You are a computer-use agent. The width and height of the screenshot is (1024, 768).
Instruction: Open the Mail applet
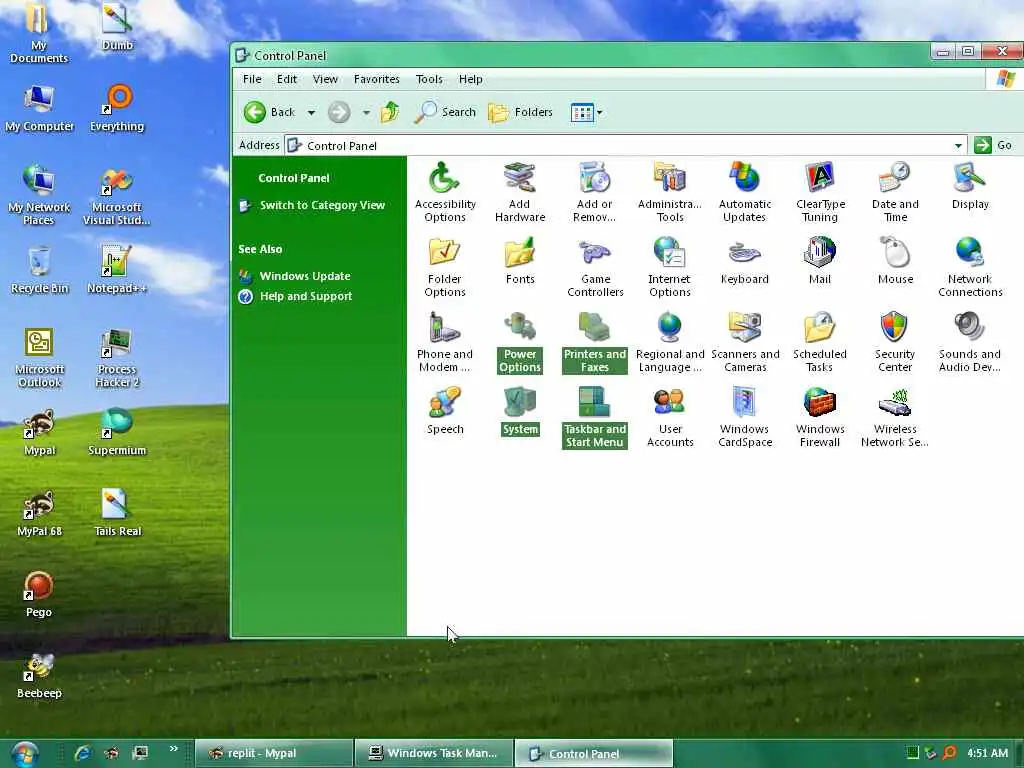(x=820, y=261)
